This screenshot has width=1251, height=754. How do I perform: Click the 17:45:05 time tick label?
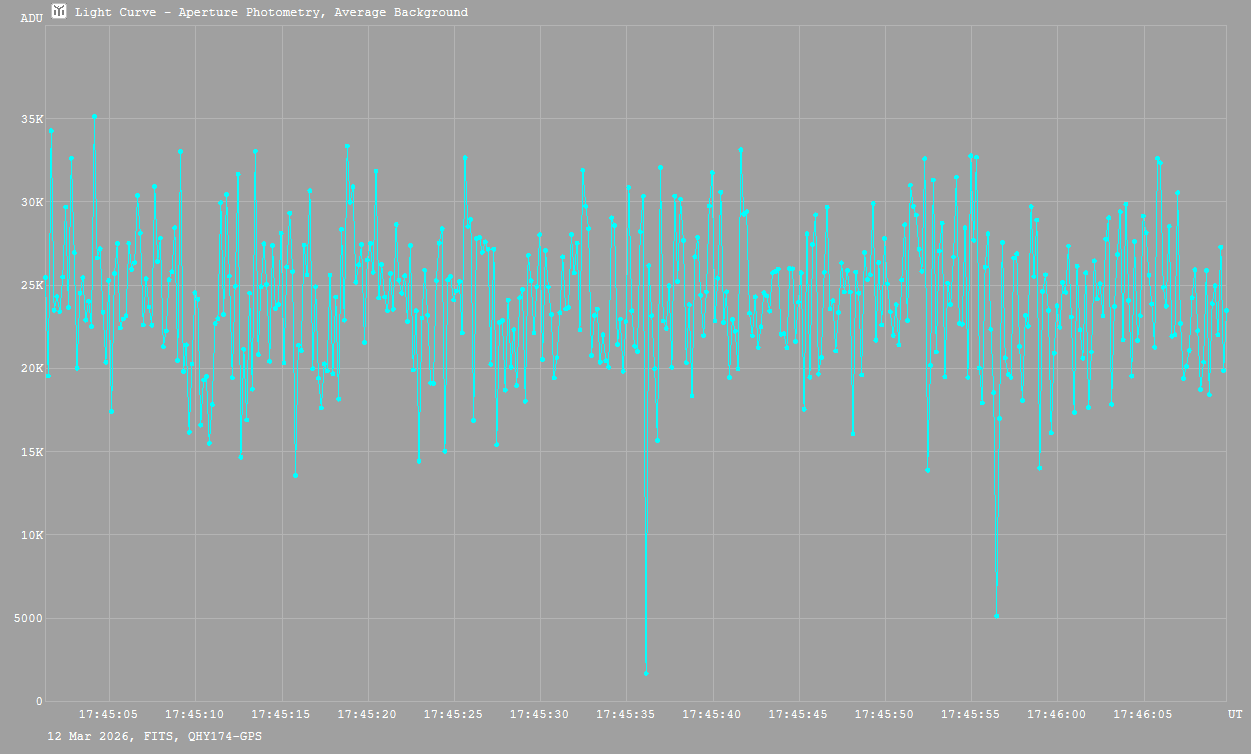(110, 715)
